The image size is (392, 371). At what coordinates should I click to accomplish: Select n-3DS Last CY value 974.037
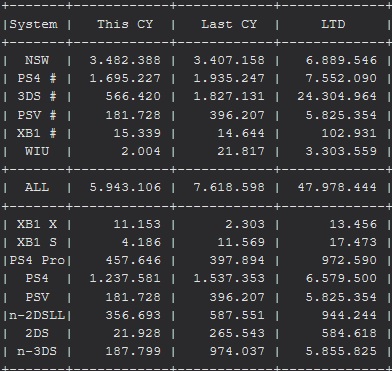click(237, 351)
